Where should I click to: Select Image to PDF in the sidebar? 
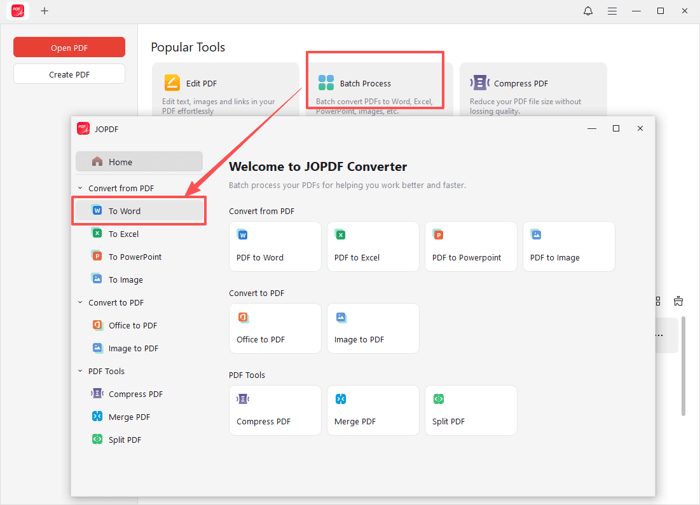coord(139,348)
